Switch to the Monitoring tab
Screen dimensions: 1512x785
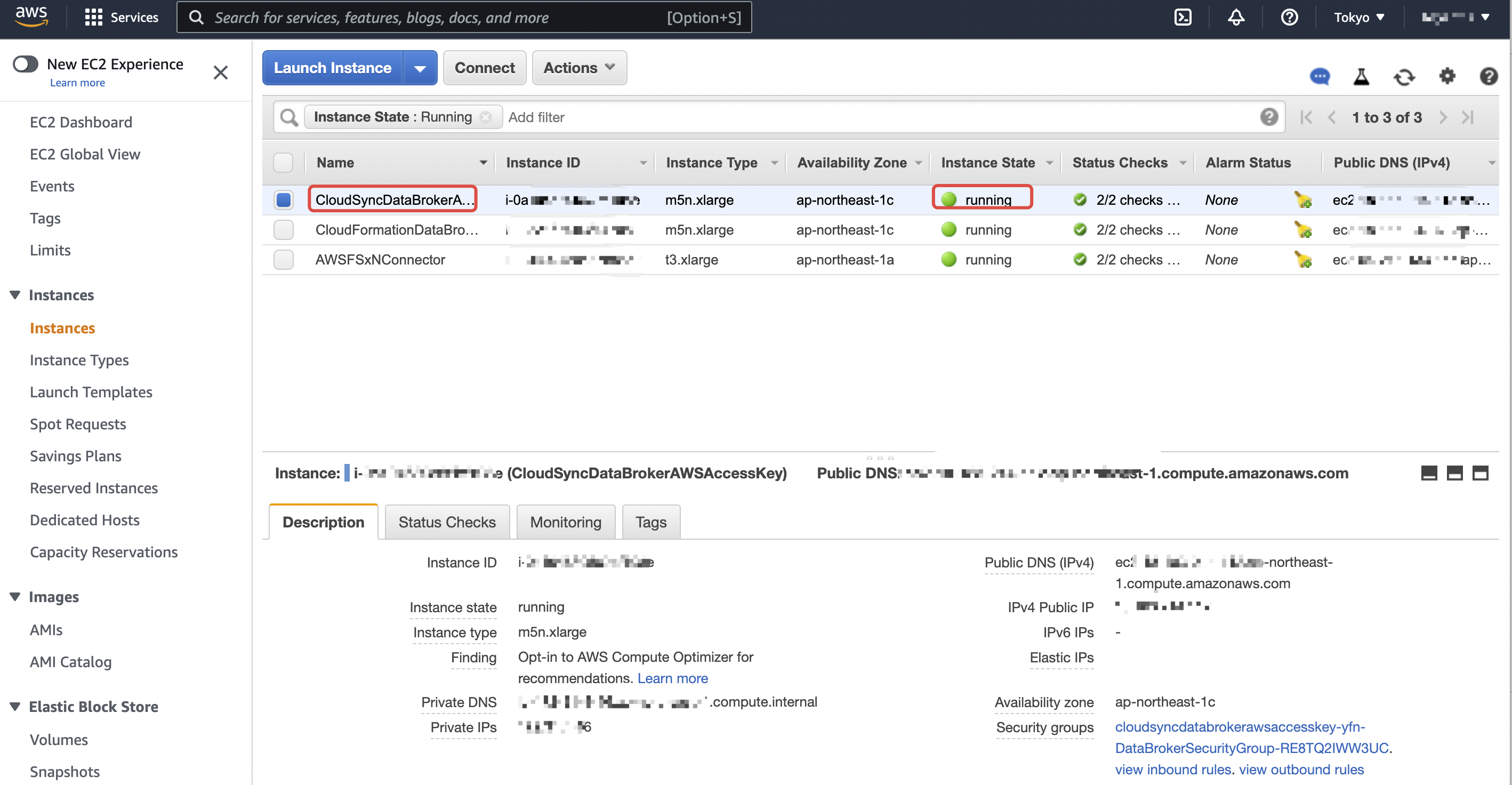[565, 522]
